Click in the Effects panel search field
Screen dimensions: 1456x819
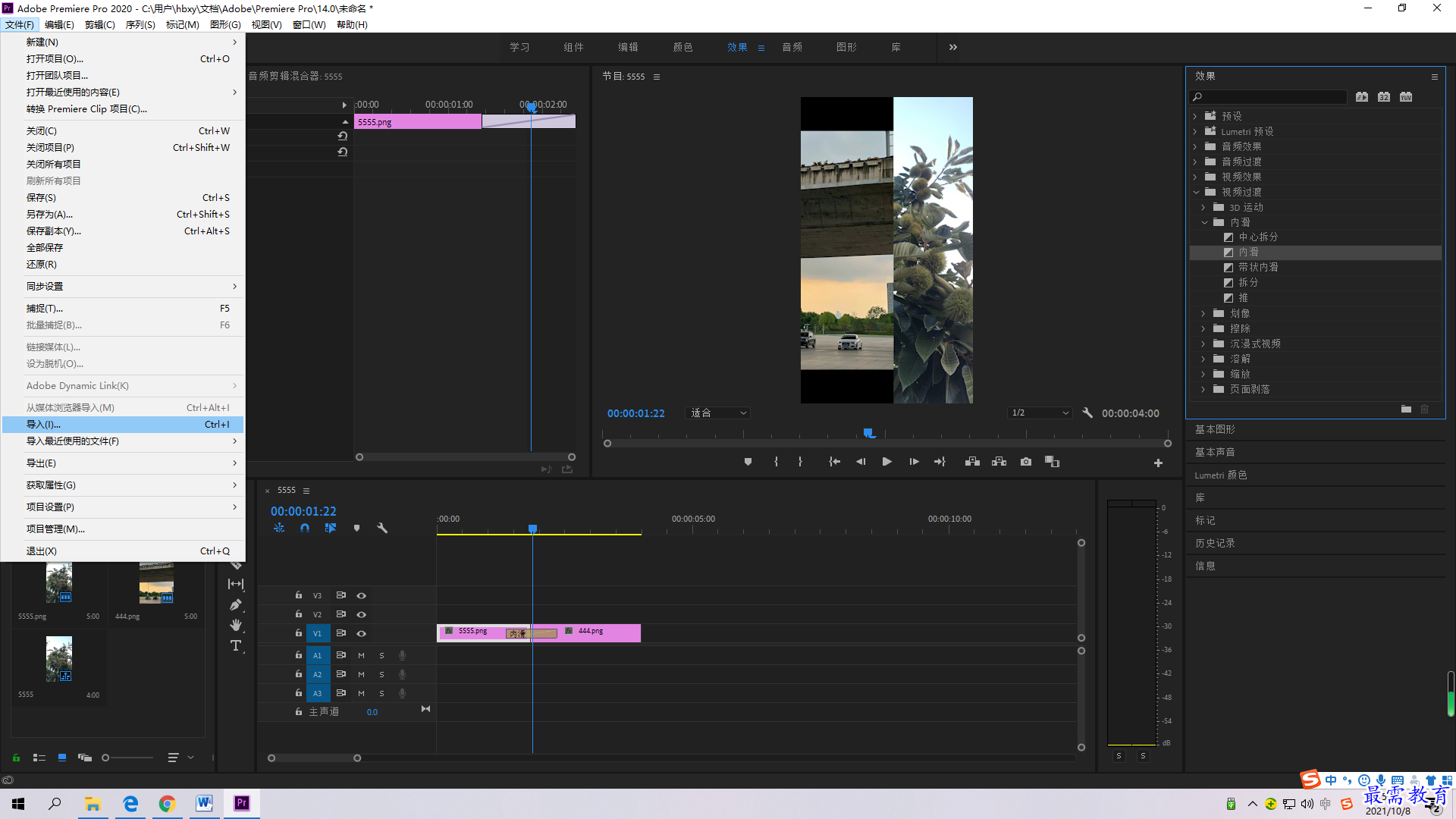(x=1268, y=97)
